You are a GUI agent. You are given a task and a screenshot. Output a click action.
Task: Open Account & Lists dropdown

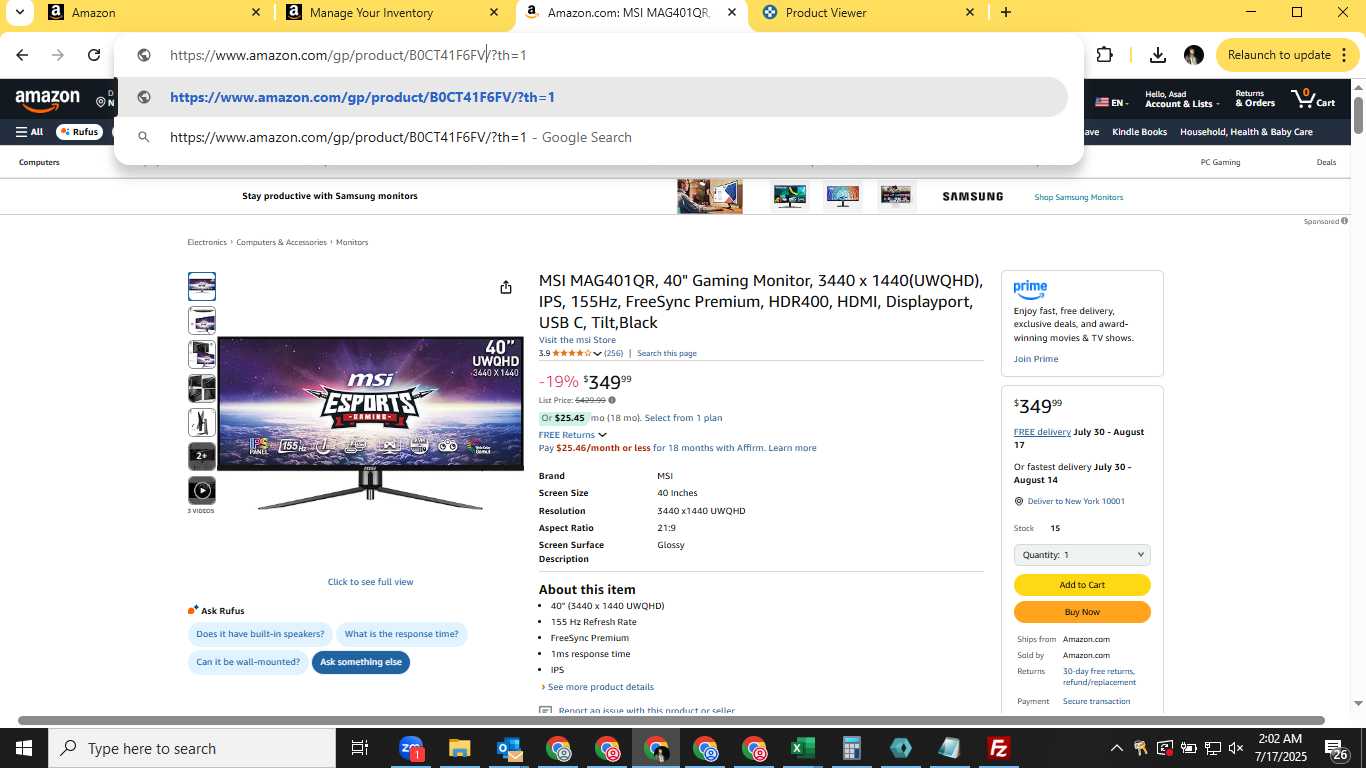[x=1181, y=99]
